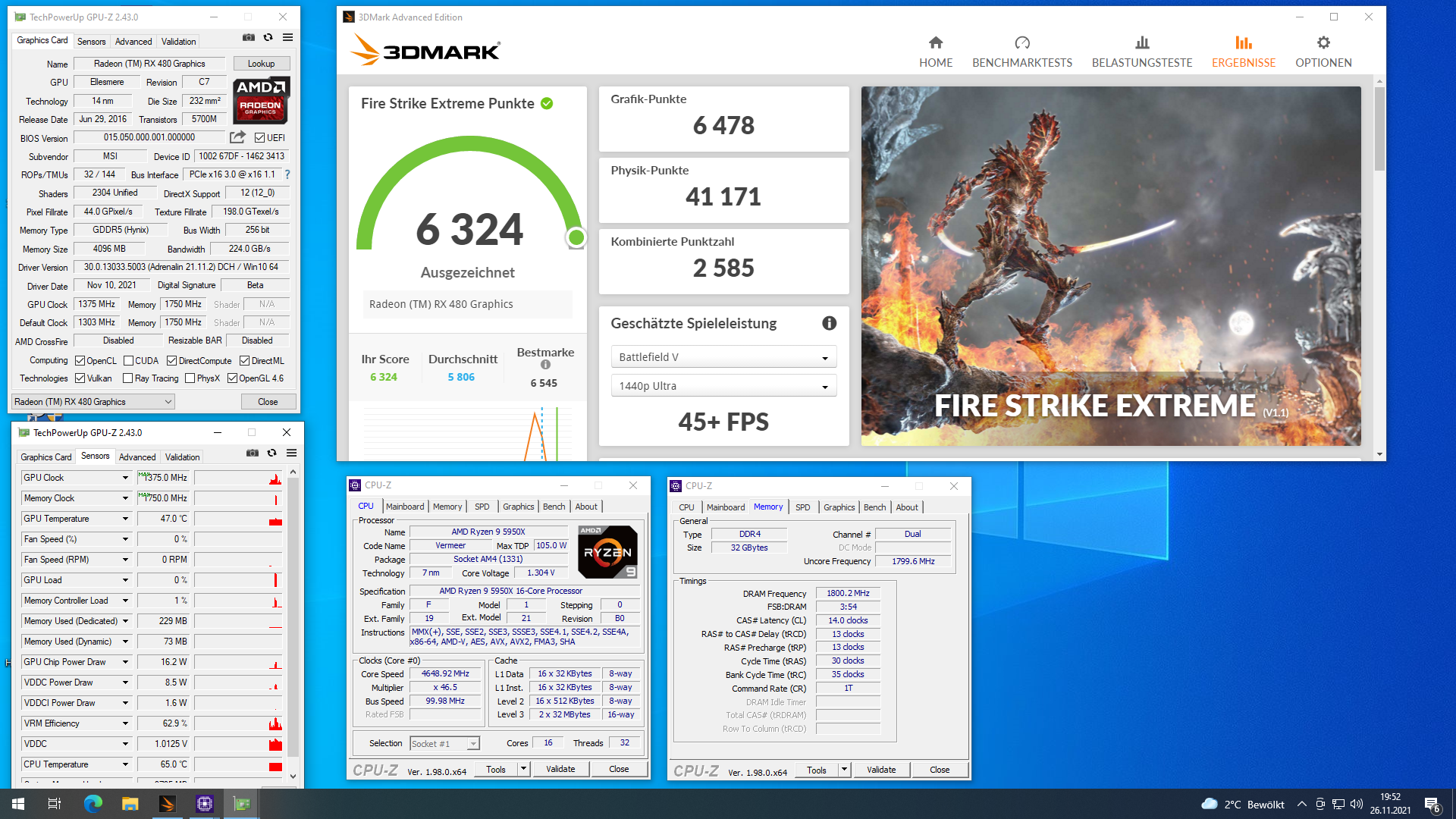The height and width of the screenshot is (819, 1456).
Task: Click BIOS Version field in GPU-Z
Action: point(149,137)
